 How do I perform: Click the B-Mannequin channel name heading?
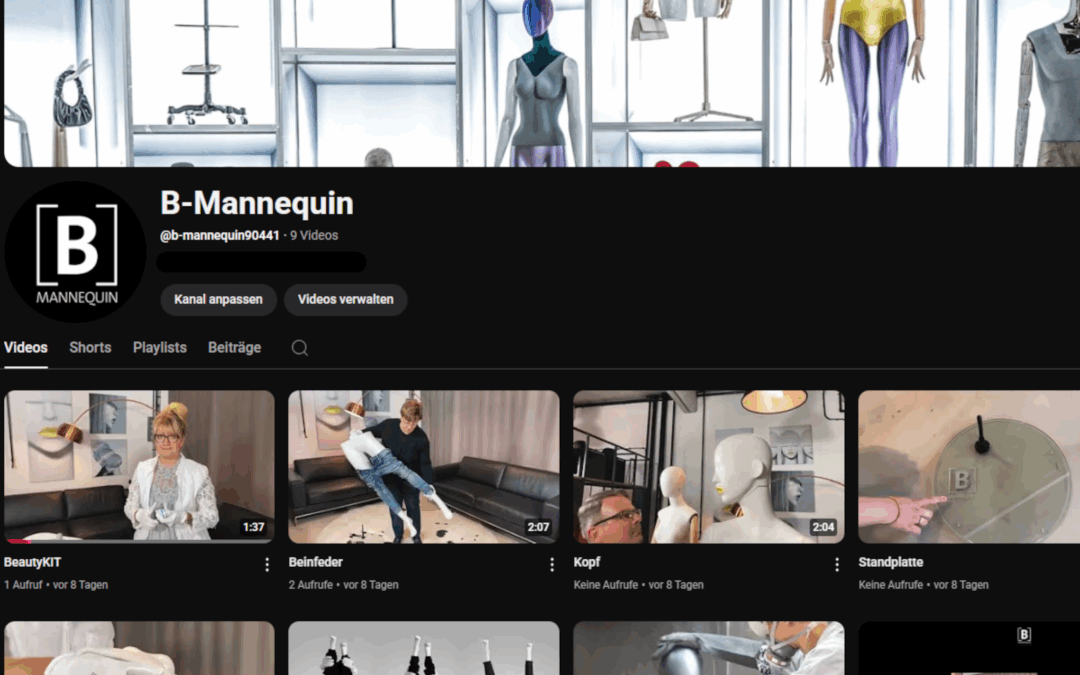click(257, 203)
